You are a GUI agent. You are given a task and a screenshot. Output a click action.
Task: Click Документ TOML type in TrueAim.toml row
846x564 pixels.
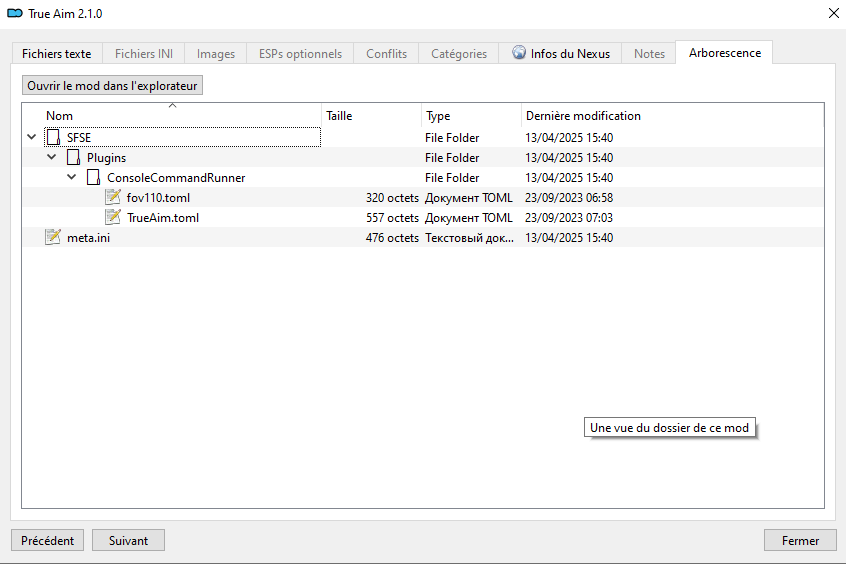[469, 218]
